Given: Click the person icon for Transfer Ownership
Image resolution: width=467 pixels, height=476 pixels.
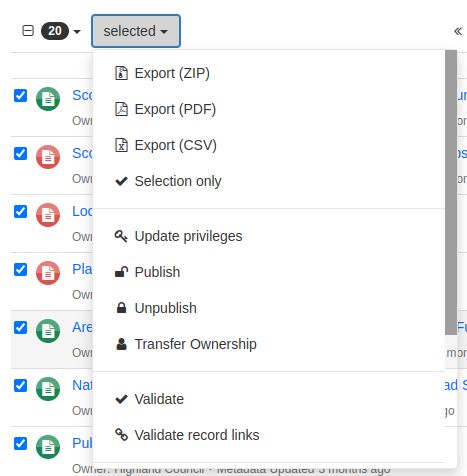Looking at the screenshot, I should (121, 344).
